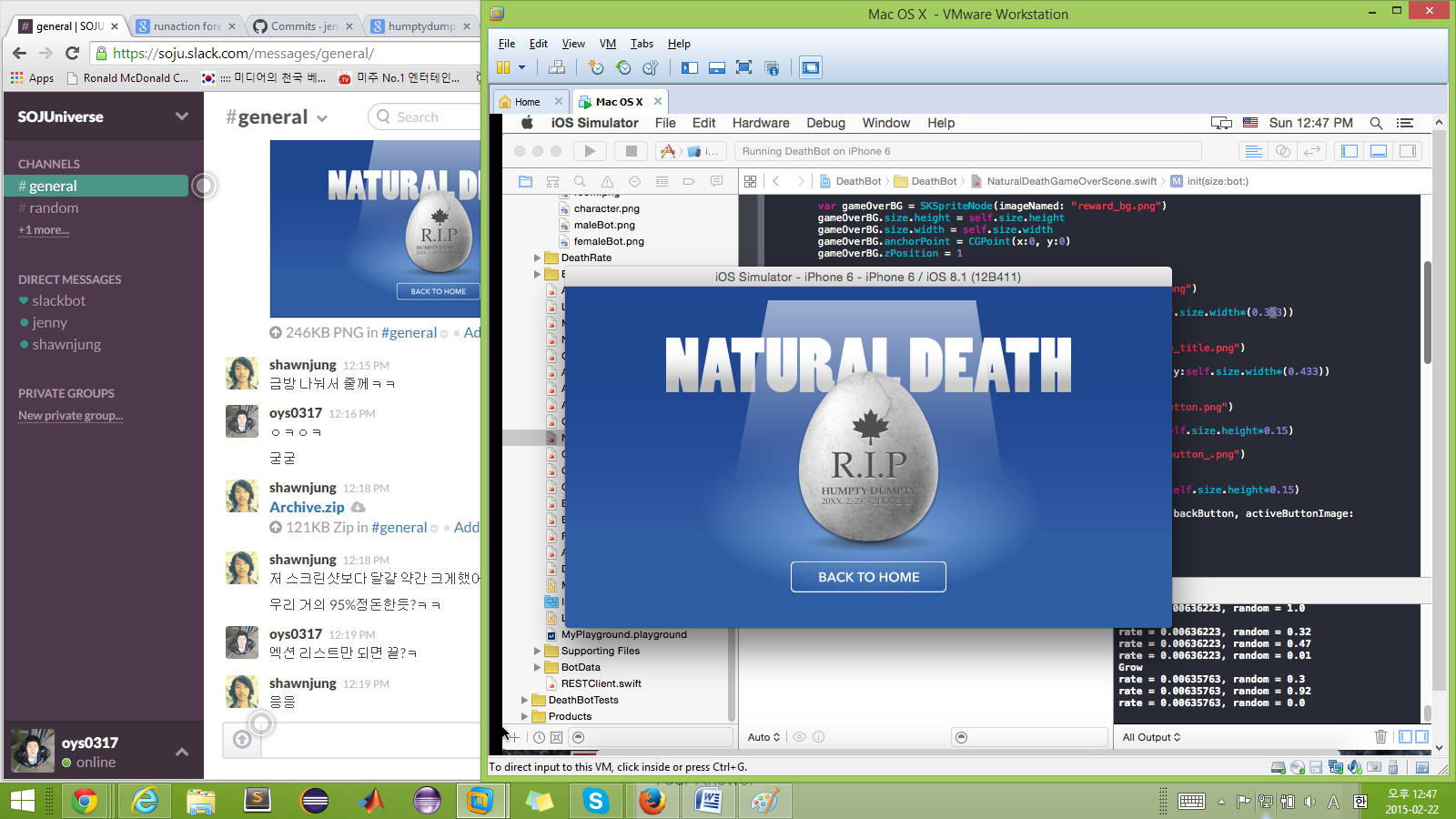Open the related items grid icon
This screenshot has width=1456, height=819.
750,181
